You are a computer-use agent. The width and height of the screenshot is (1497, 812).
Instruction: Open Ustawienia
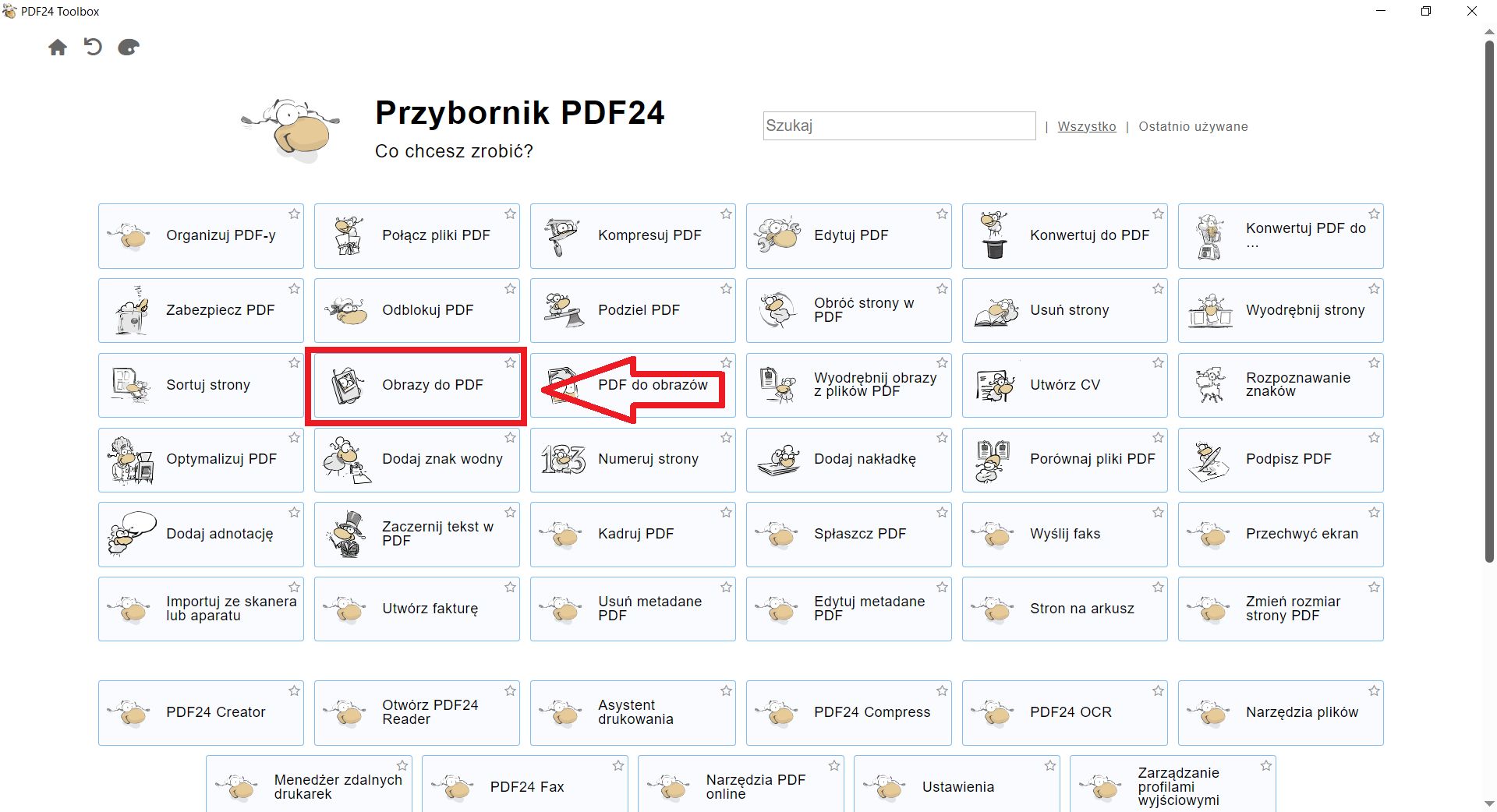tap(957, 787)
